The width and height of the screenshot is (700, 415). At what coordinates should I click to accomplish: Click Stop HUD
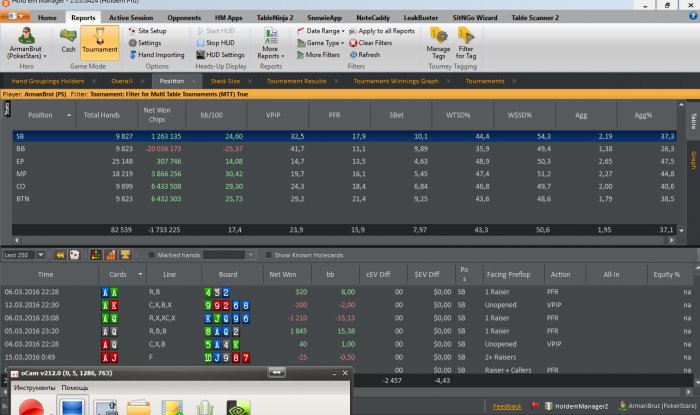[x=216, y=43]
